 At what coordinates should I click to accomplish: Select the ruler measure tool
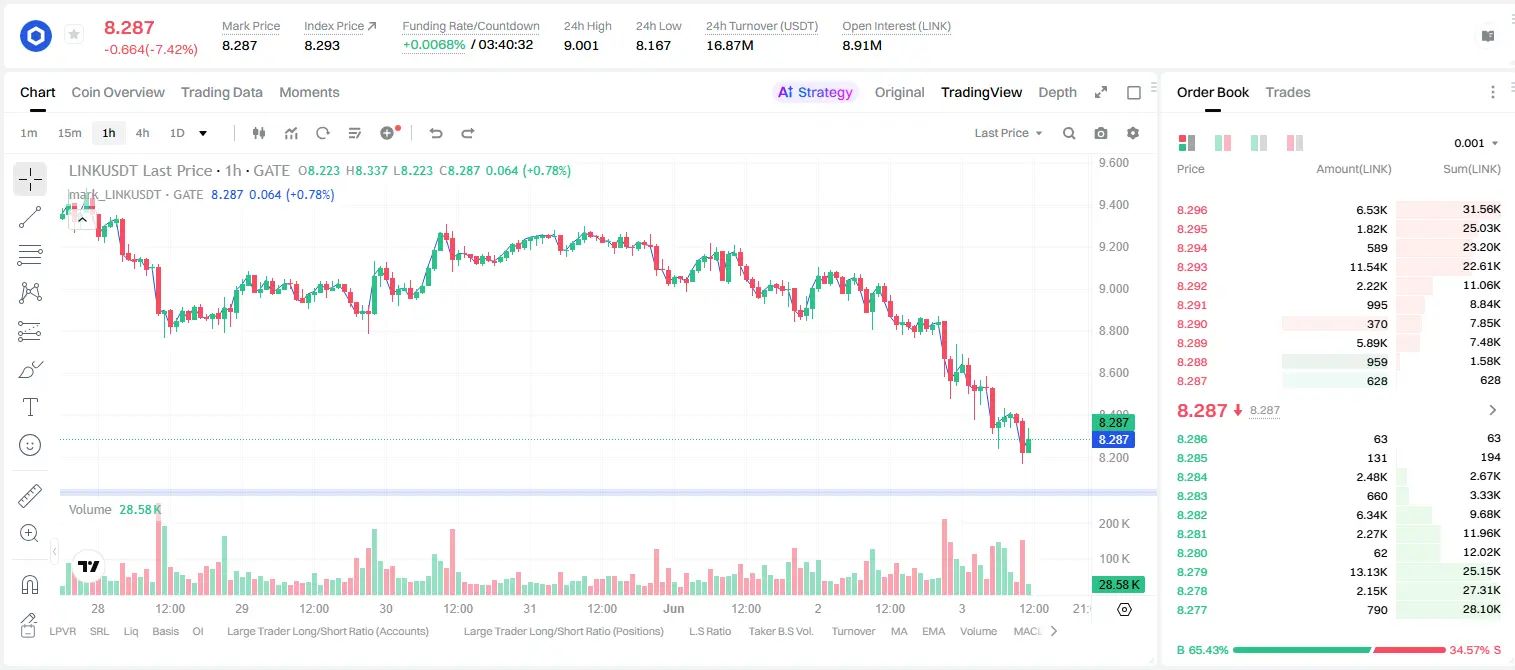pos(30,496)
